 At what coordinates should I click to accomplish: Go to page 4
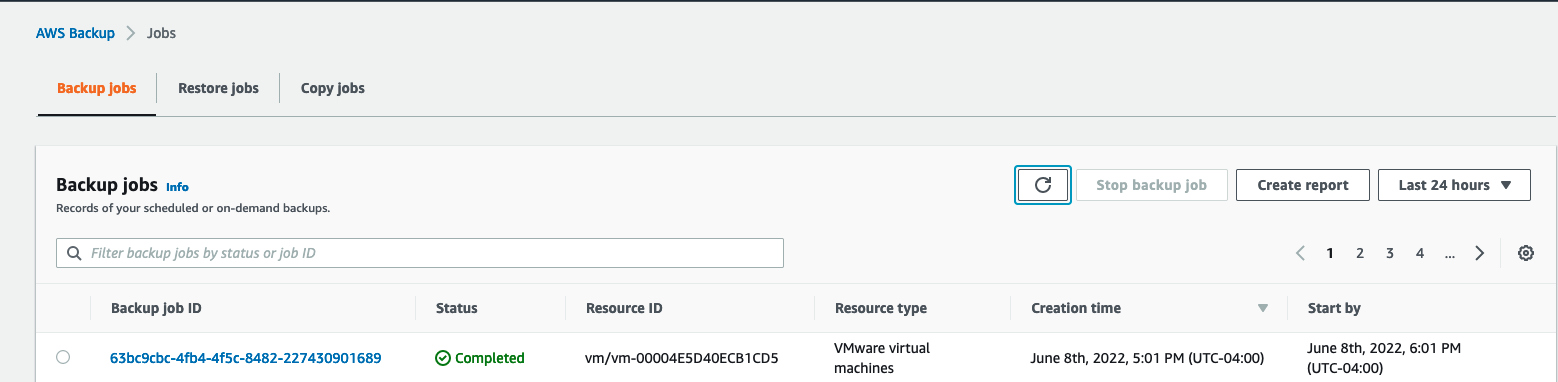click(1420, 253)
